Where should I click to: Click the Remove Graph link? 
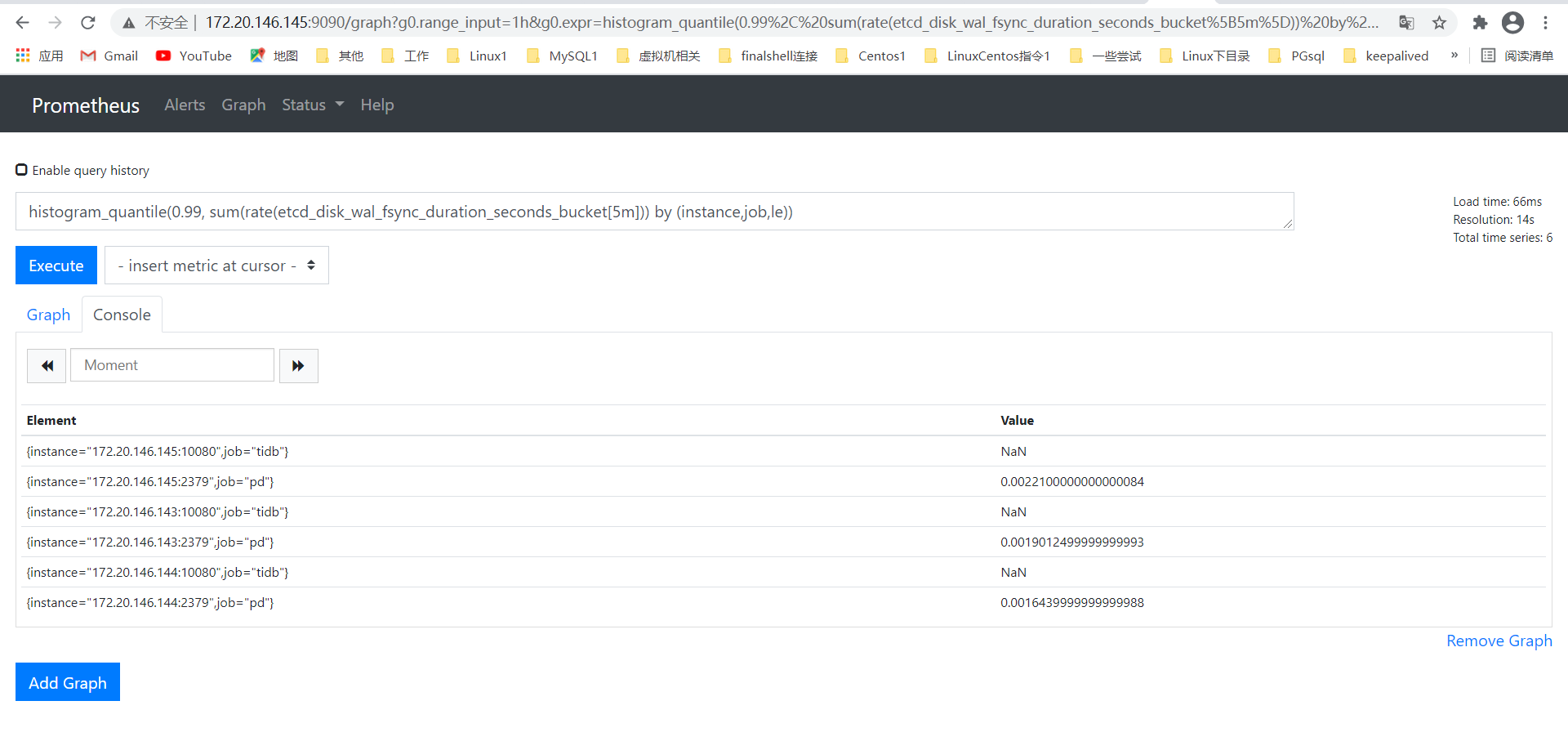point(1499,641)
